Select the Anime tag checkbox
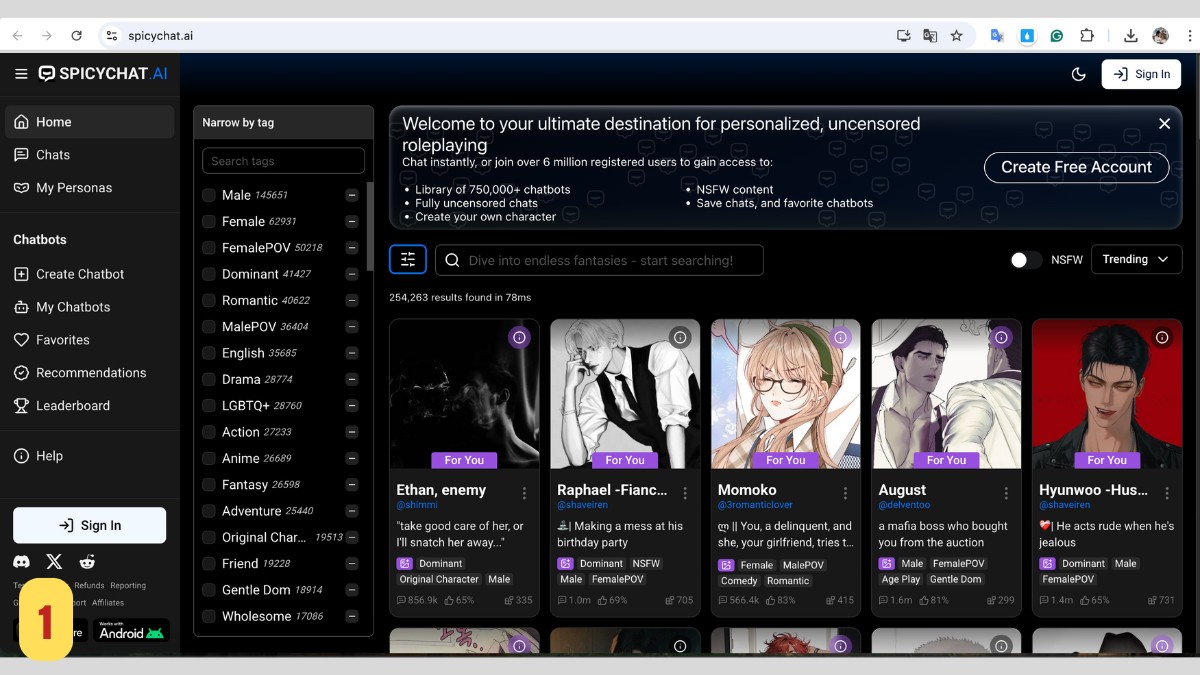This screenshot has width=1200, height=675. (209, 458)
